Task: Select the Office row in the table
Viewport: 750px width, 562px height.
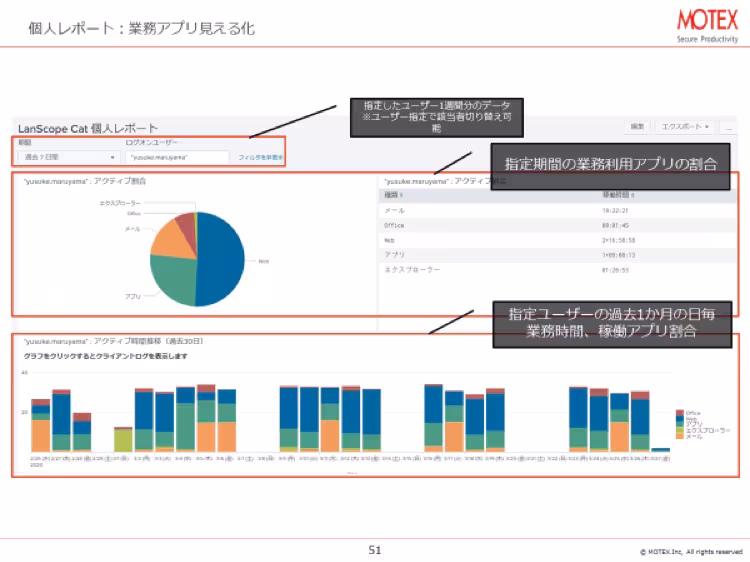Action: tap(558, 225)
